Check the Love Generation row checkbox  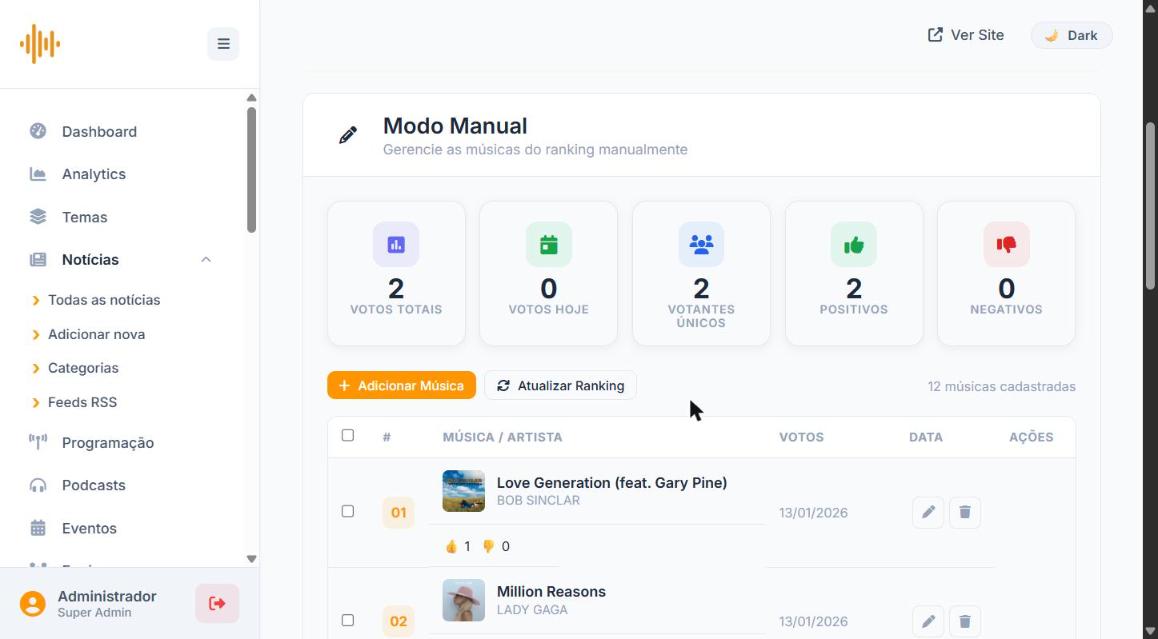348,511
